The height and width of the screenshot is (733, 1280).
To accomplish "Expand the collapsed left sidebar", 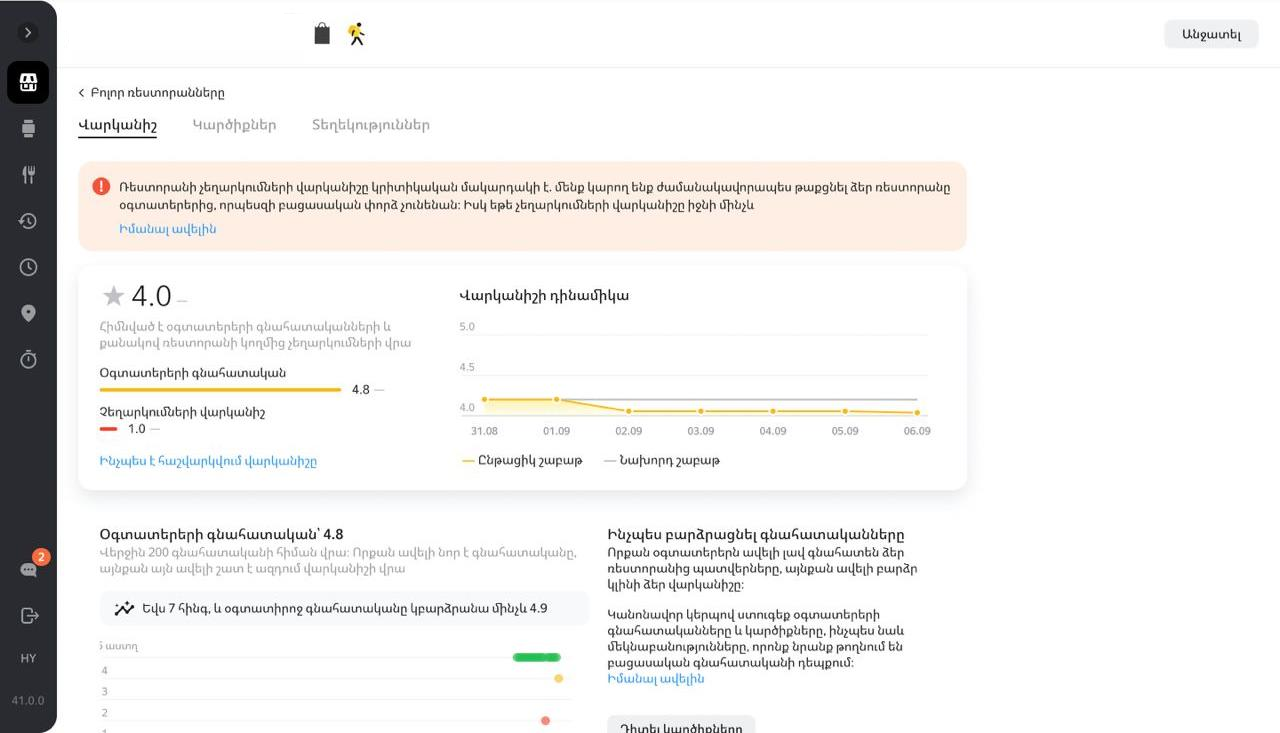I will 28,33.
